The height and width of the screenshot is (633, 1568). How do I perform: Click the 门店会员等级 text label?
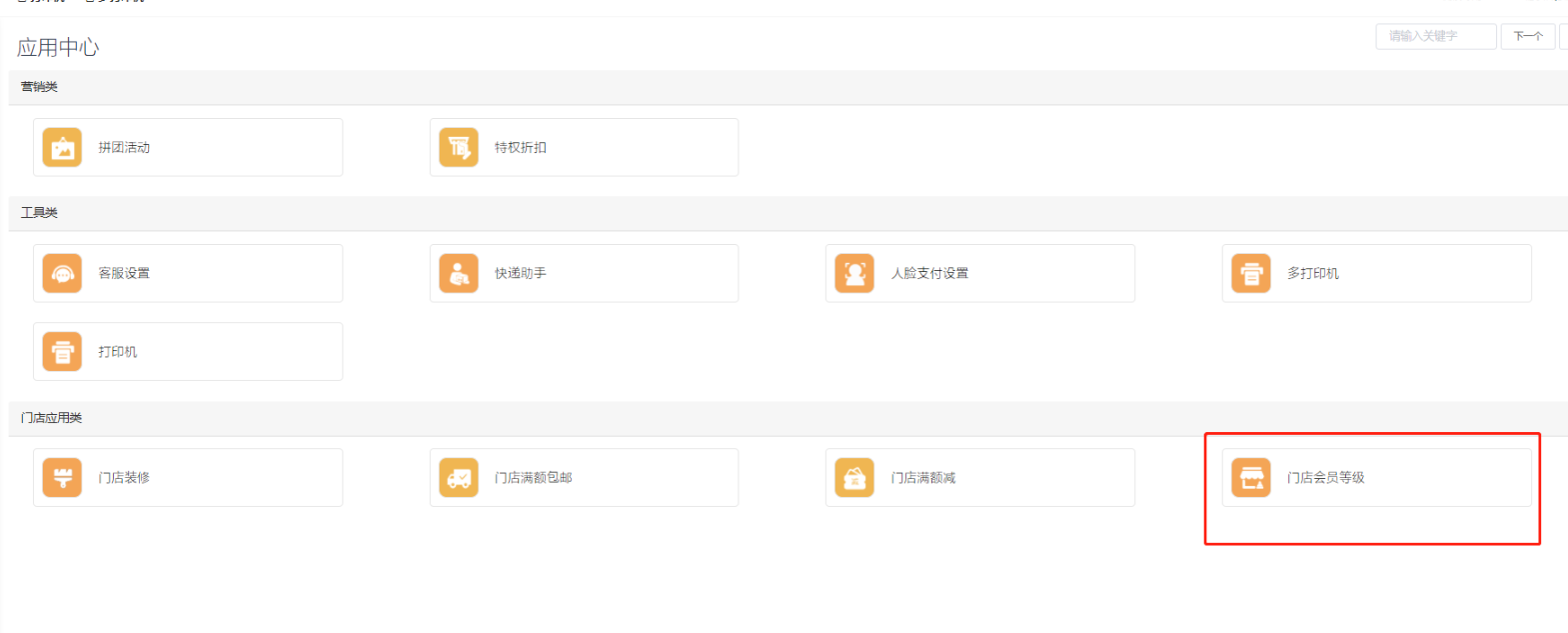(1325, 478)
